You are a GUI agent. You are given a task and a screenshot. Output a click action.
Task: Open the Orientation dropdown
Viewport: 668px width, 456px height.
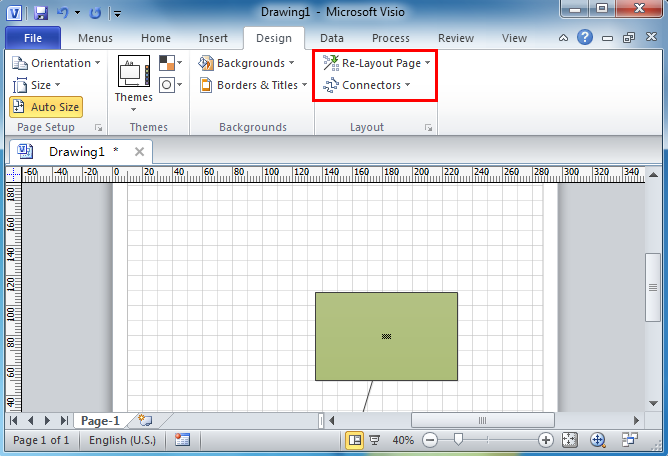point(56,63)
